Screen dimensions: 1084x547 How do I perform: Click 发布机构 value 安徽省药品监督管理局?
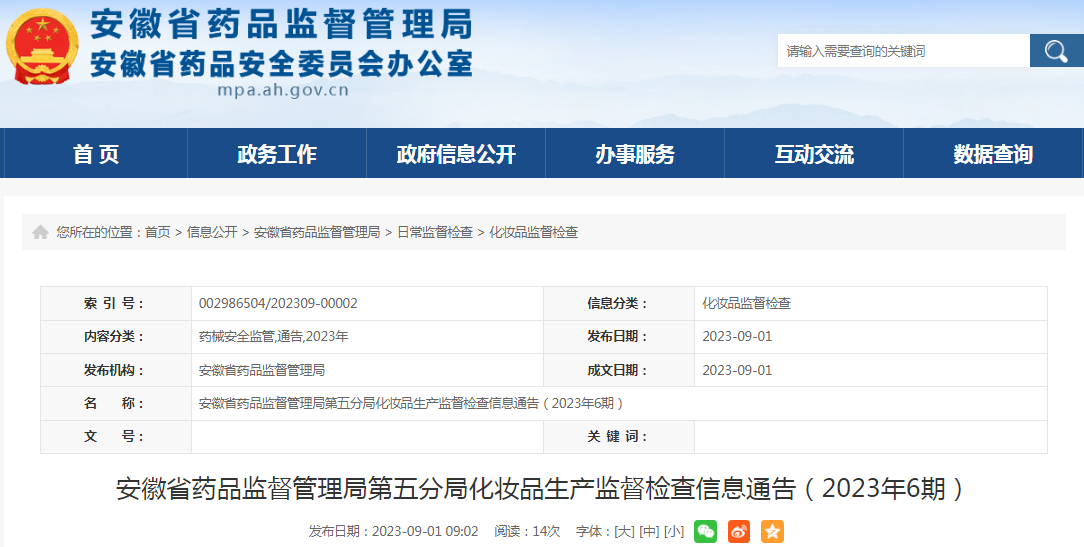point(262,370)
